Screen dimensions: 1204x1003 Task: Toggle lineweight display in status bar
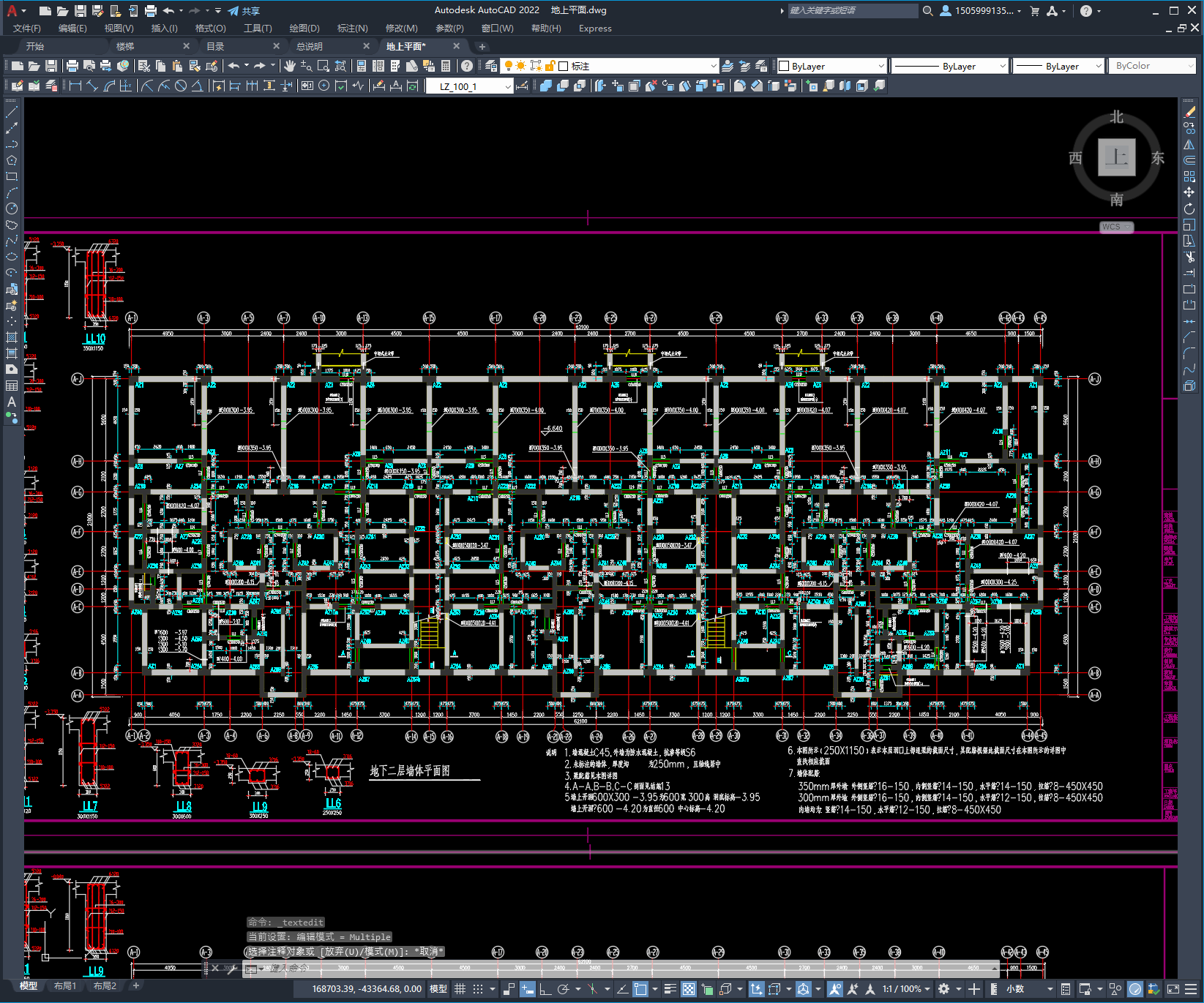[x=670, y=989]
